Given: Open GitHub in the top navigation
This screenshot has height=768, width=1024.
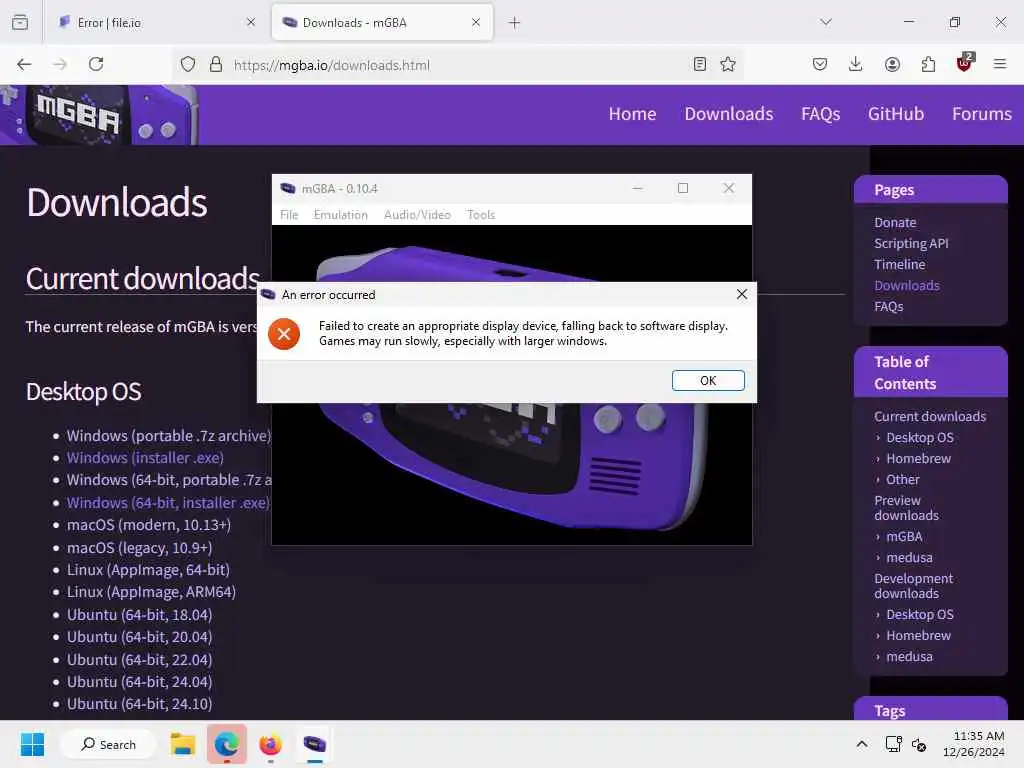Looking at the screenshot, I should 895,114.
